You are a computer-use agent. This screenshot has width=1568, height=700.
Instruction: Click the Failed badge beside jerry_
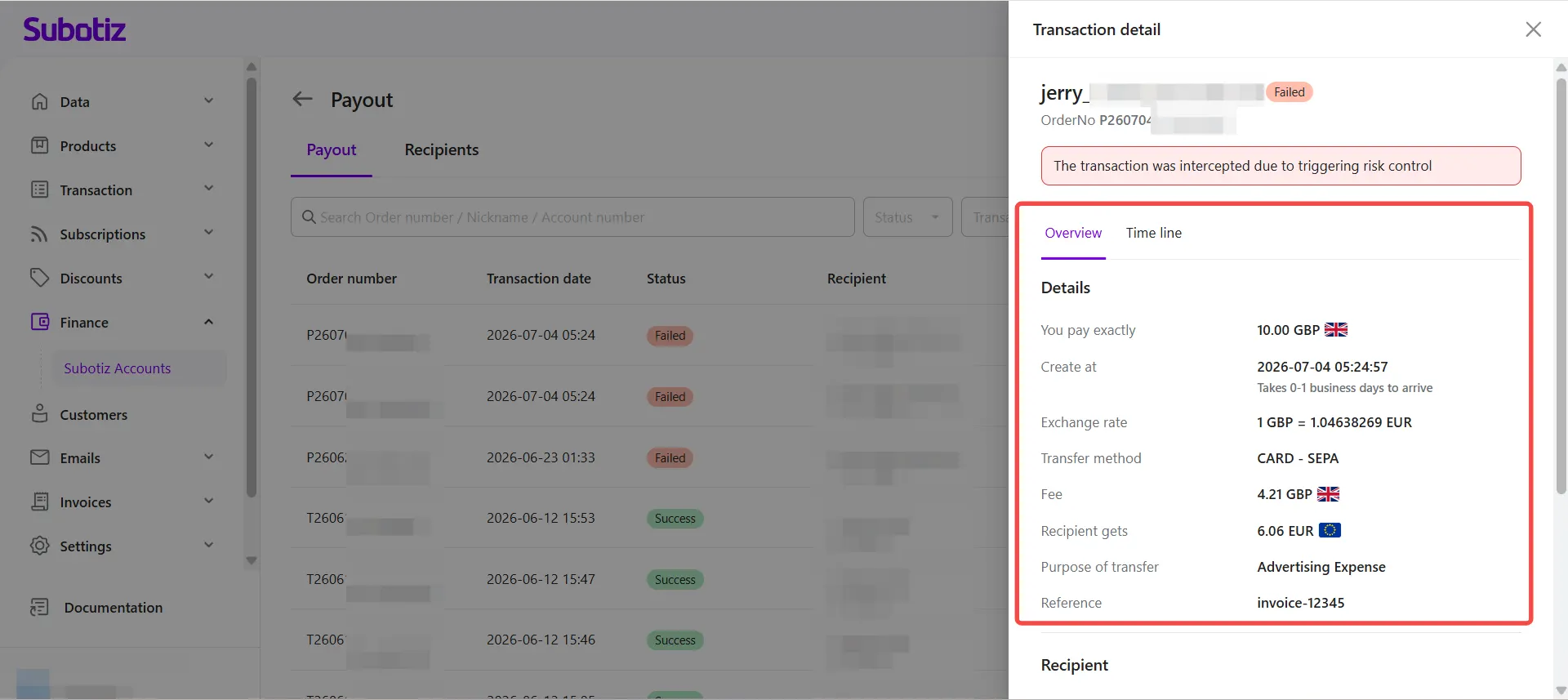(1289, 92)
